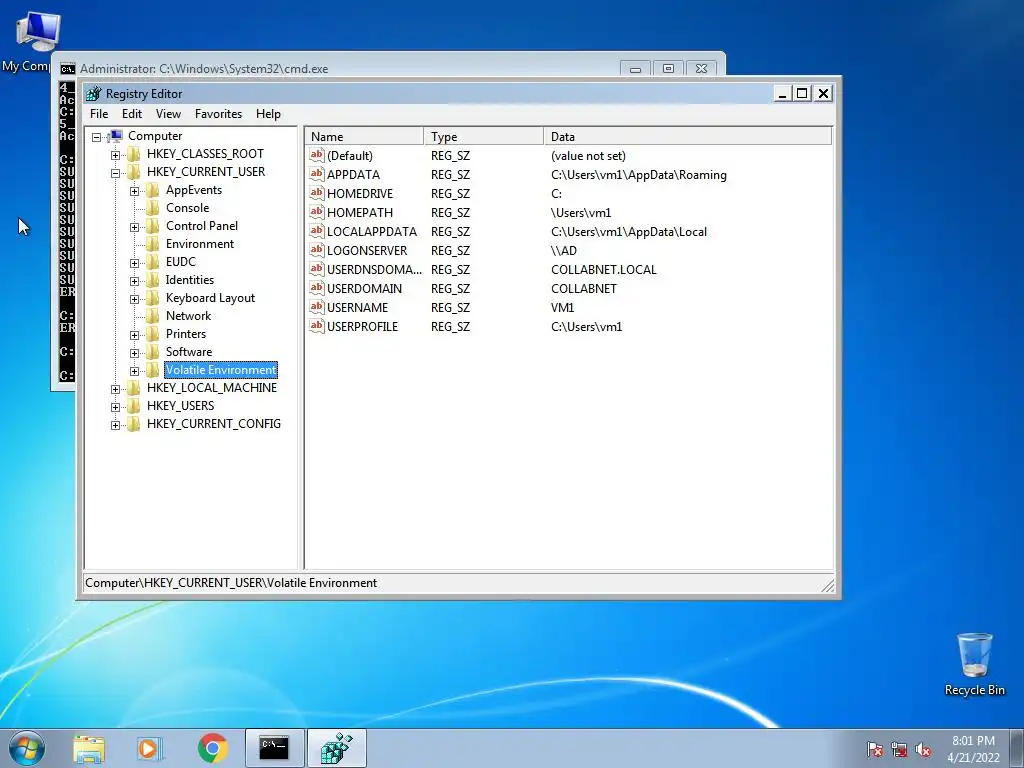
Task: Open the Windows Start menu
Action: point(27,748)
